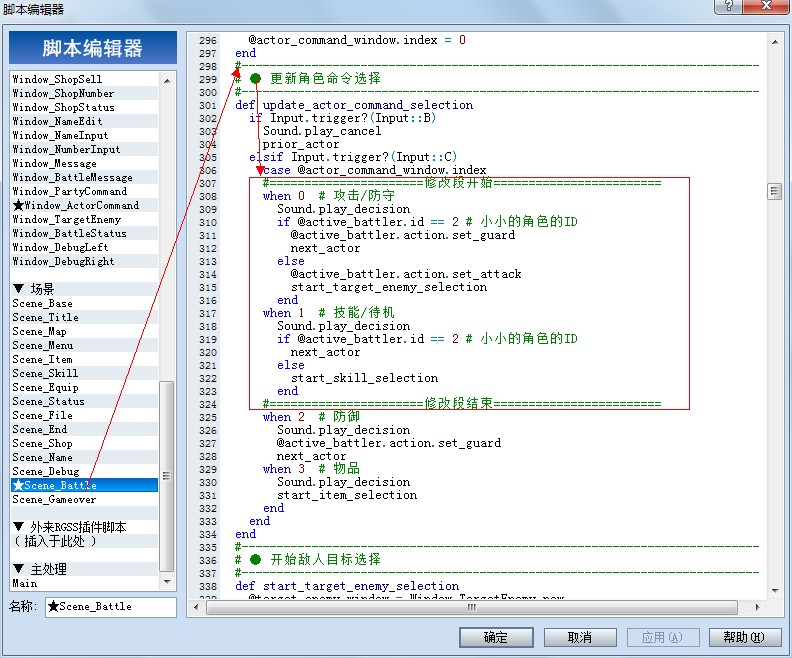This screenshot has height=658, width=792.
Task: Click line 310 if @active_battler.id == 2
Action: (427, 222)
